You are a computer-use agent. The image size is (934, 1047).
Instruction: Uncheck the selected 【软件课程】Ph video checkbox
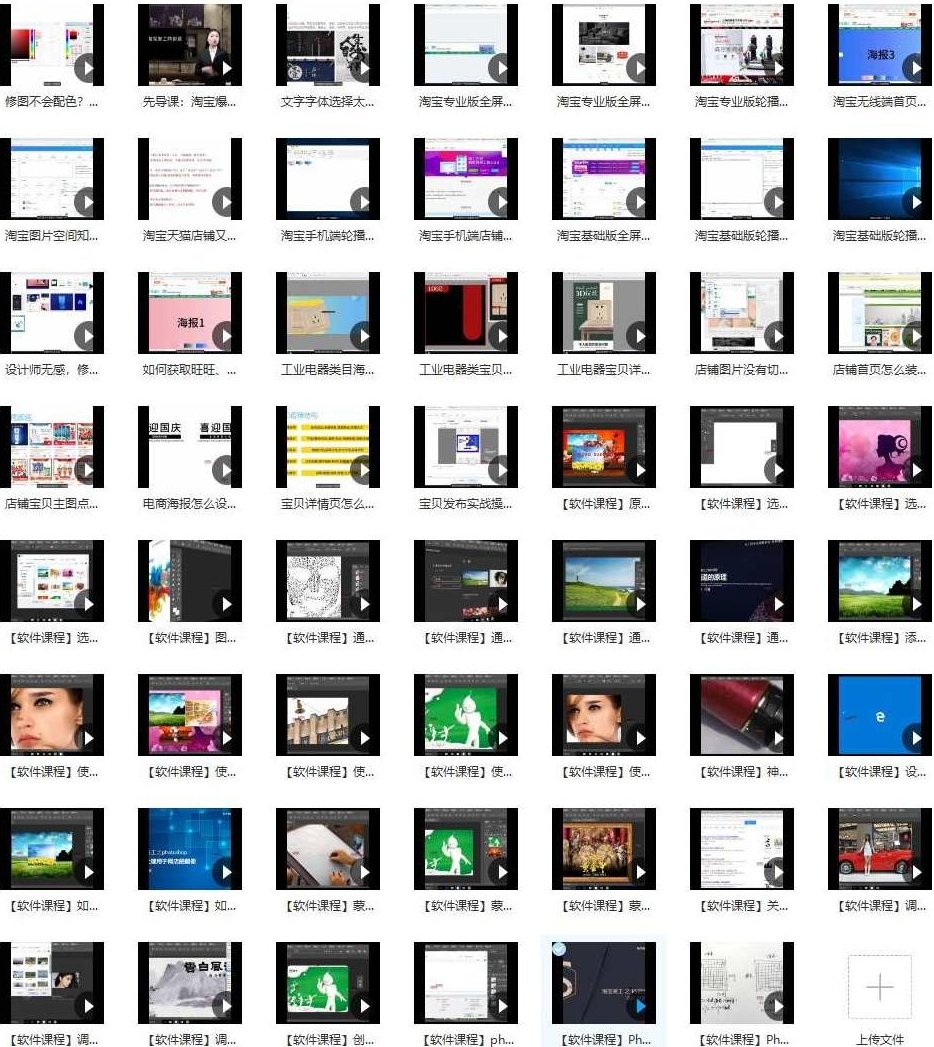coord(559,949)
